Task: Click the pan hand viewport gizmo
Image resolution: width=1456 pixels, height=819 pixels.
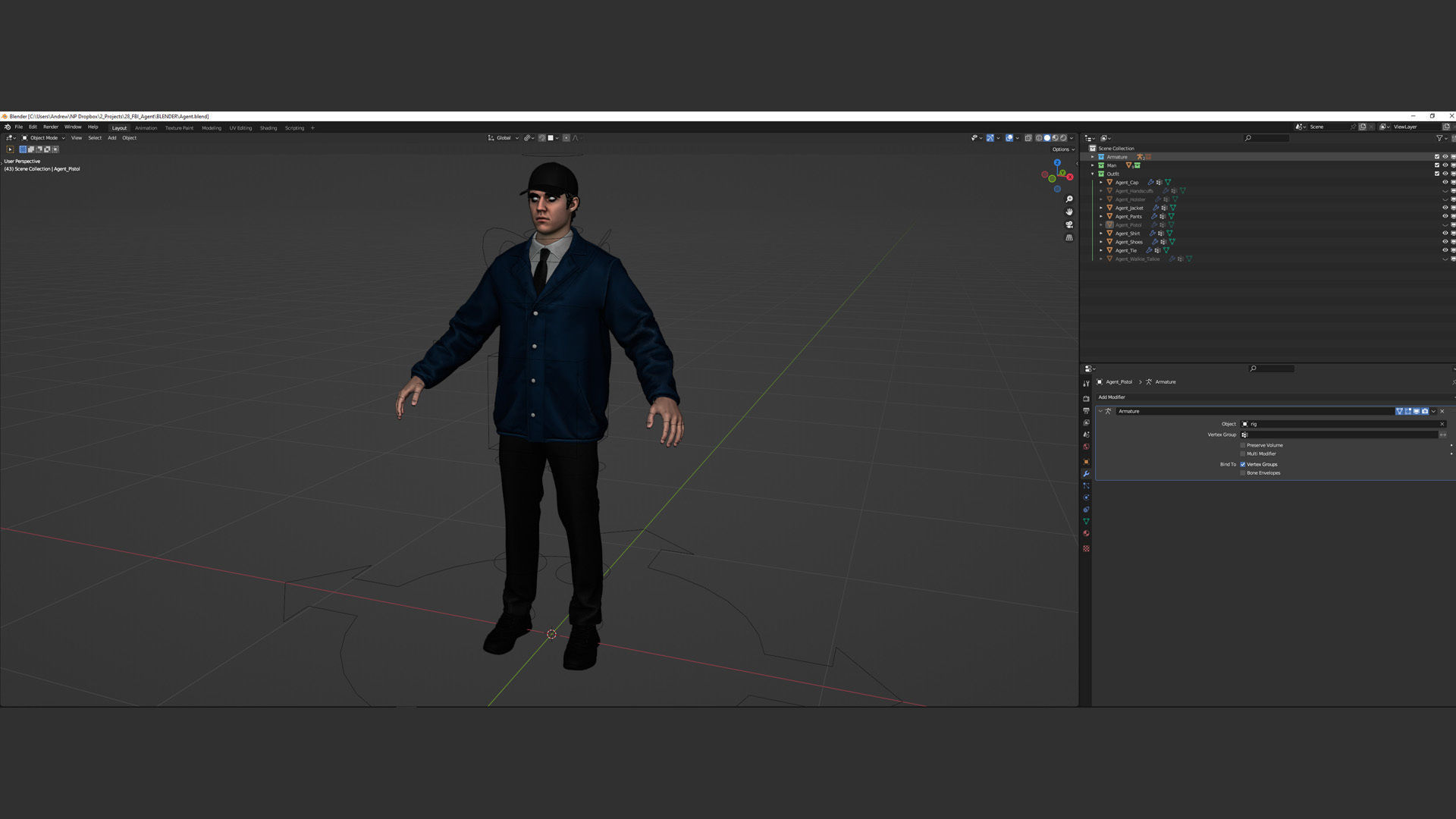Action: tap(1069, 212)
